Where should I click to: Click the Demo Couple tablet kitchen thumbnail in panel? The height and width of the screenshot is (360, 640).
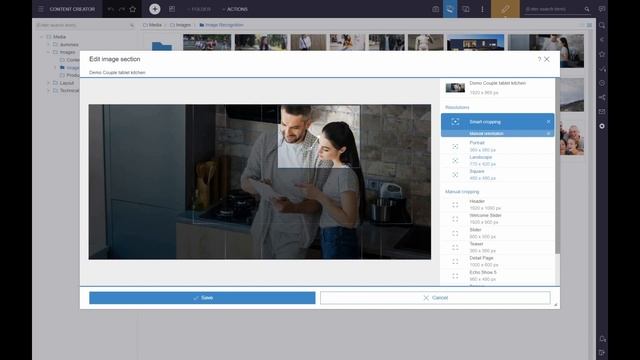point(455,87)
